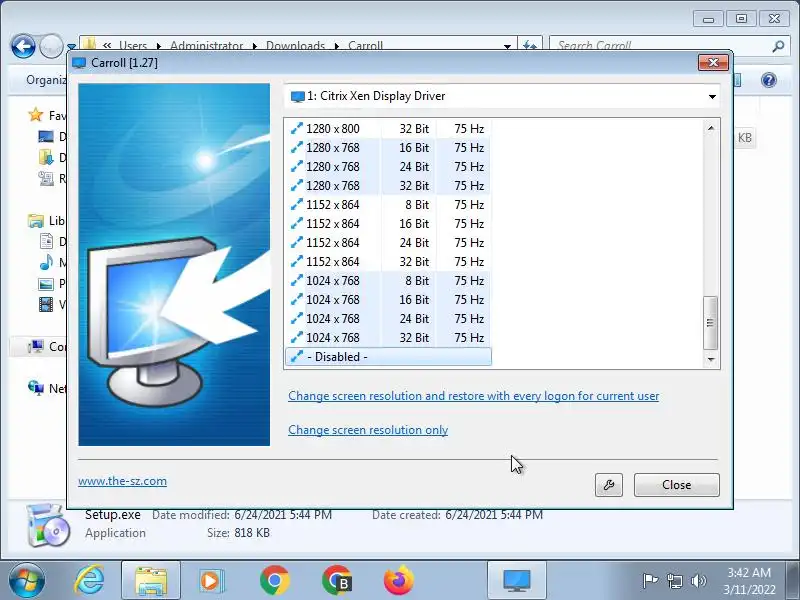
Task: Select 1152 x 864 16 Bit resolution
Action: tap(388, 223)
